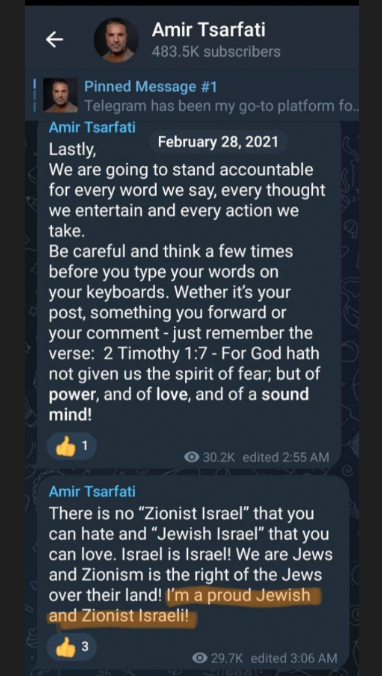Tap the eye icon beside 29.7K views
Image resolution: width=382 pixels, height=676 pixels.
tap(199, 657)
